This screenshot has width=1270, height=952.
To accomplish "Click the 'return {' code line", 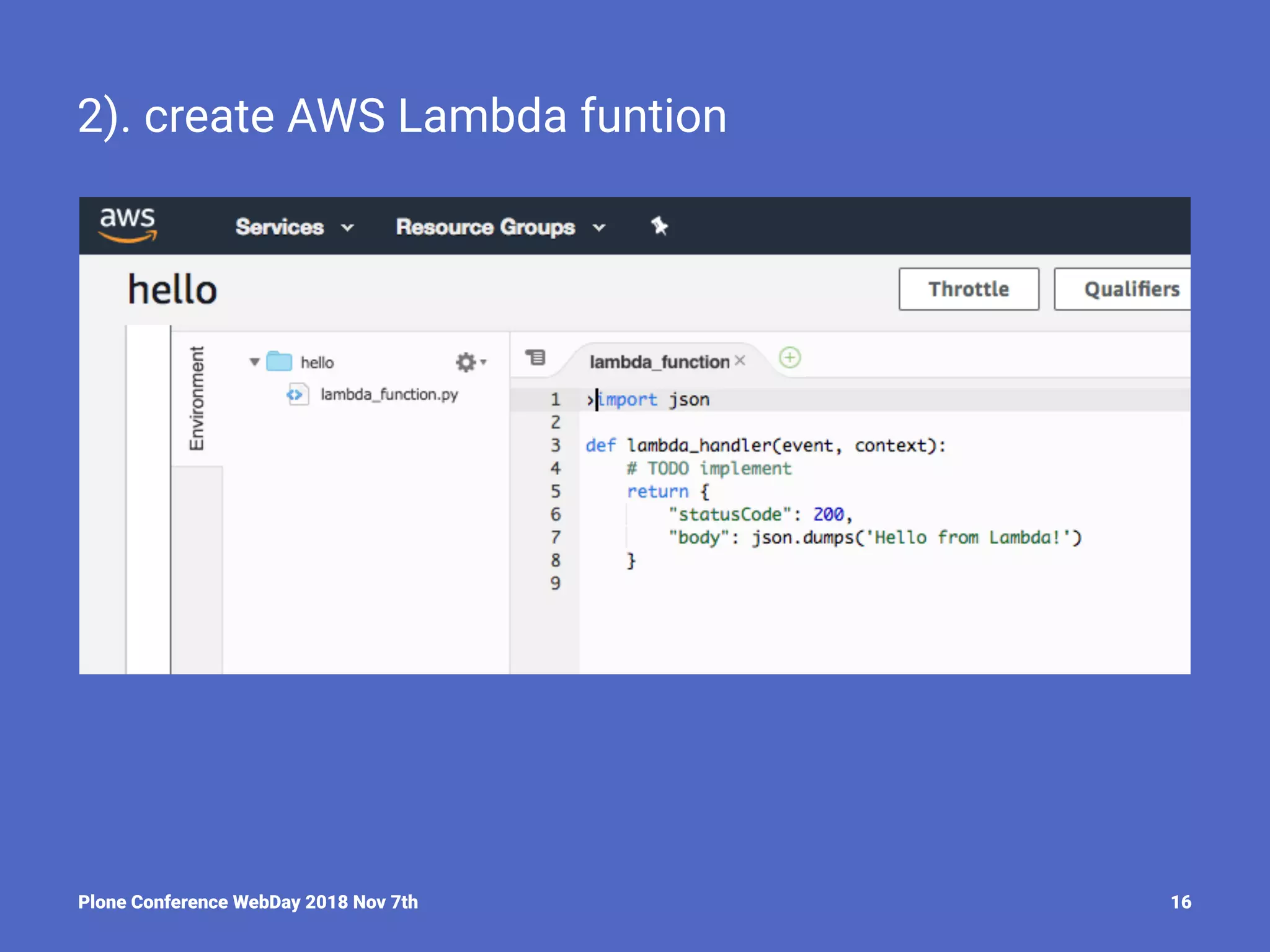I will 668,491.
